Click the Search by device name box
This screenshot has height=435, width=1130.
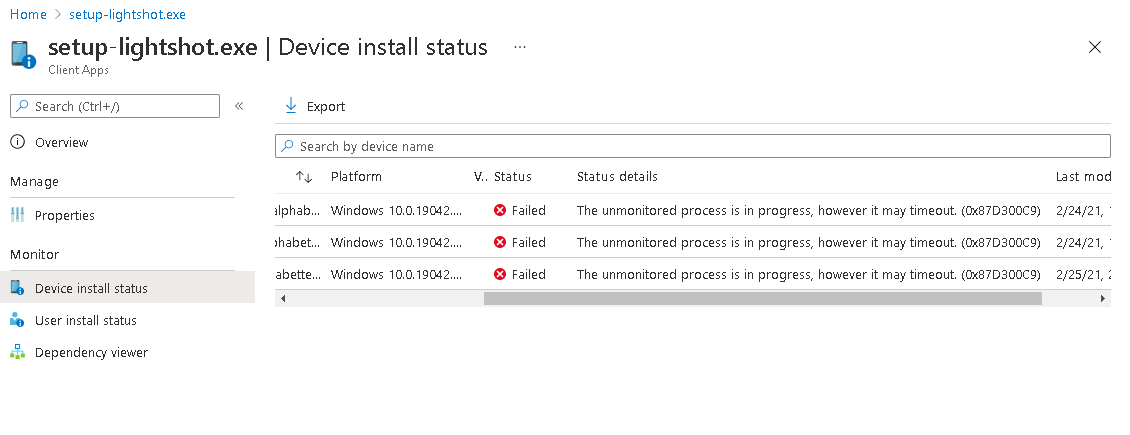pos(692,146)
